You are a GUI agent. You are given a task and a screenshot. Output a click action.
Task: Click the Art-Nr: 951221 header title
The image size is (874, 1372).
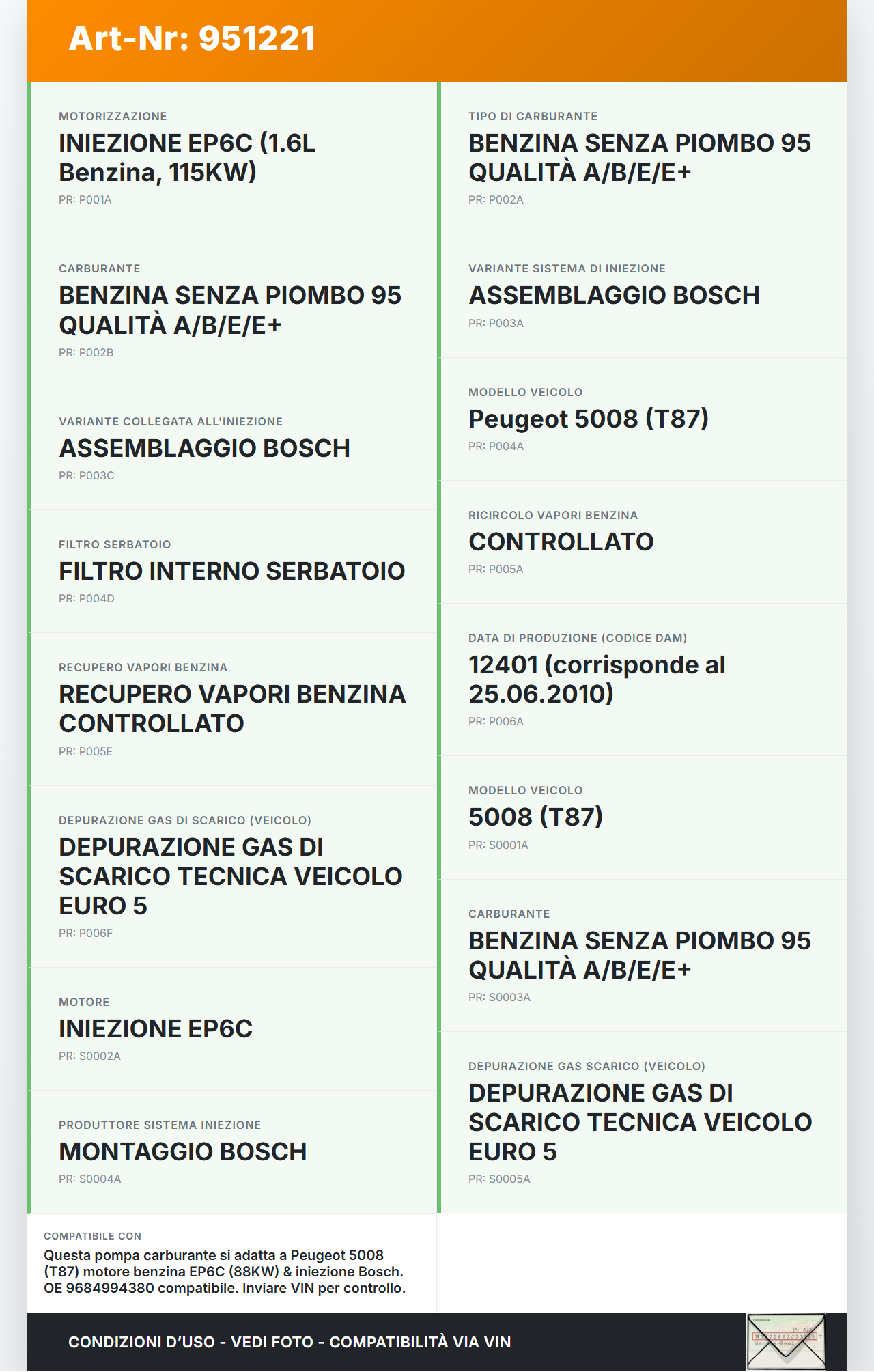192,38
